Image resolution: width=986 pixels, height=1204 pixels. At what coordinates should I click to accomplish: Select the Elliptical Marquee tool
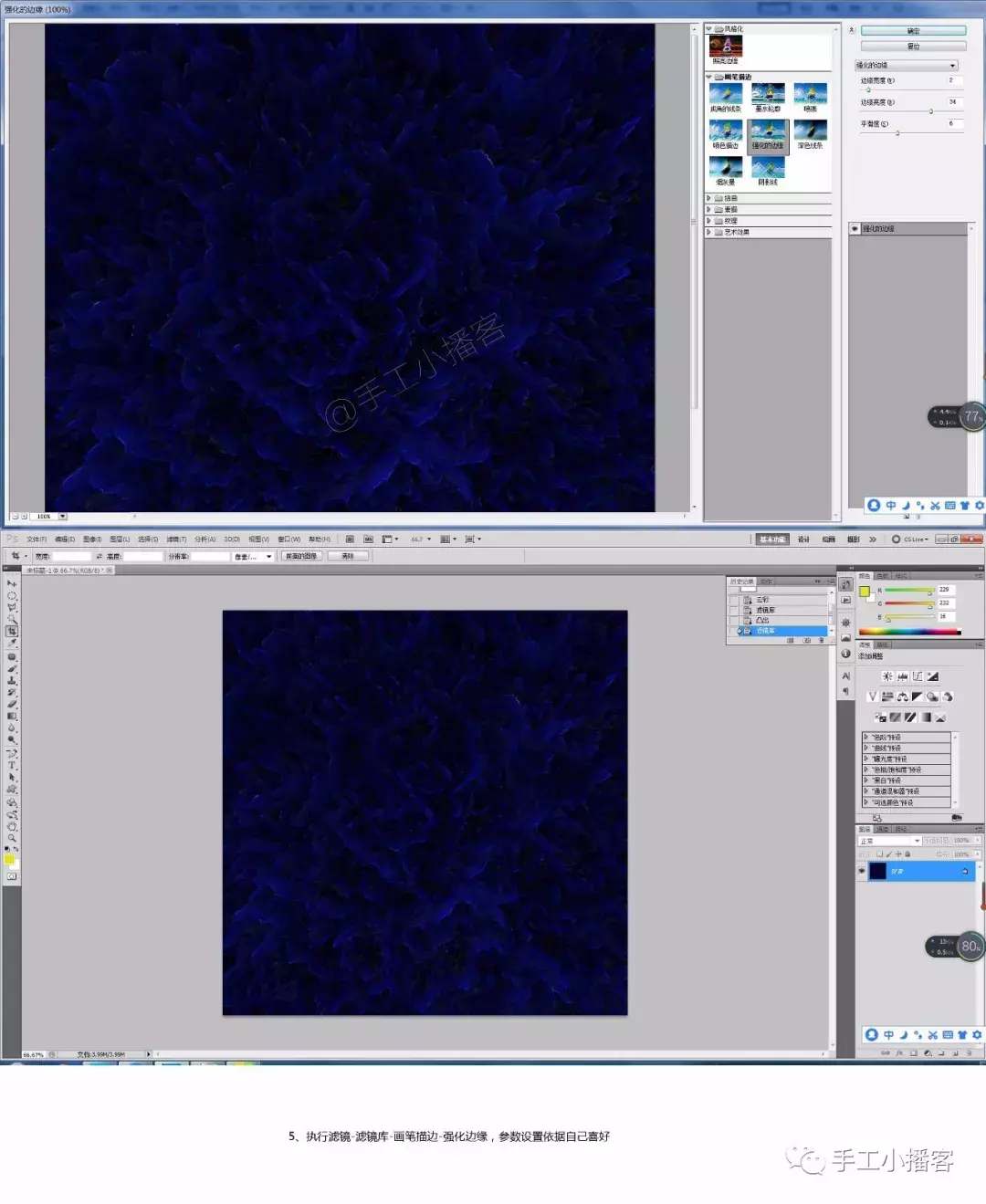12,595
